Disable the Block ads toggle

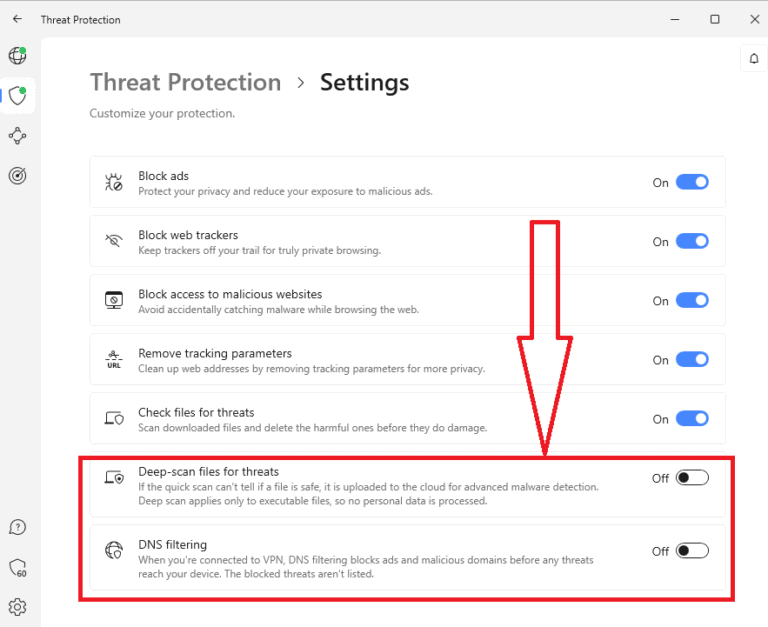coord(692,182)
